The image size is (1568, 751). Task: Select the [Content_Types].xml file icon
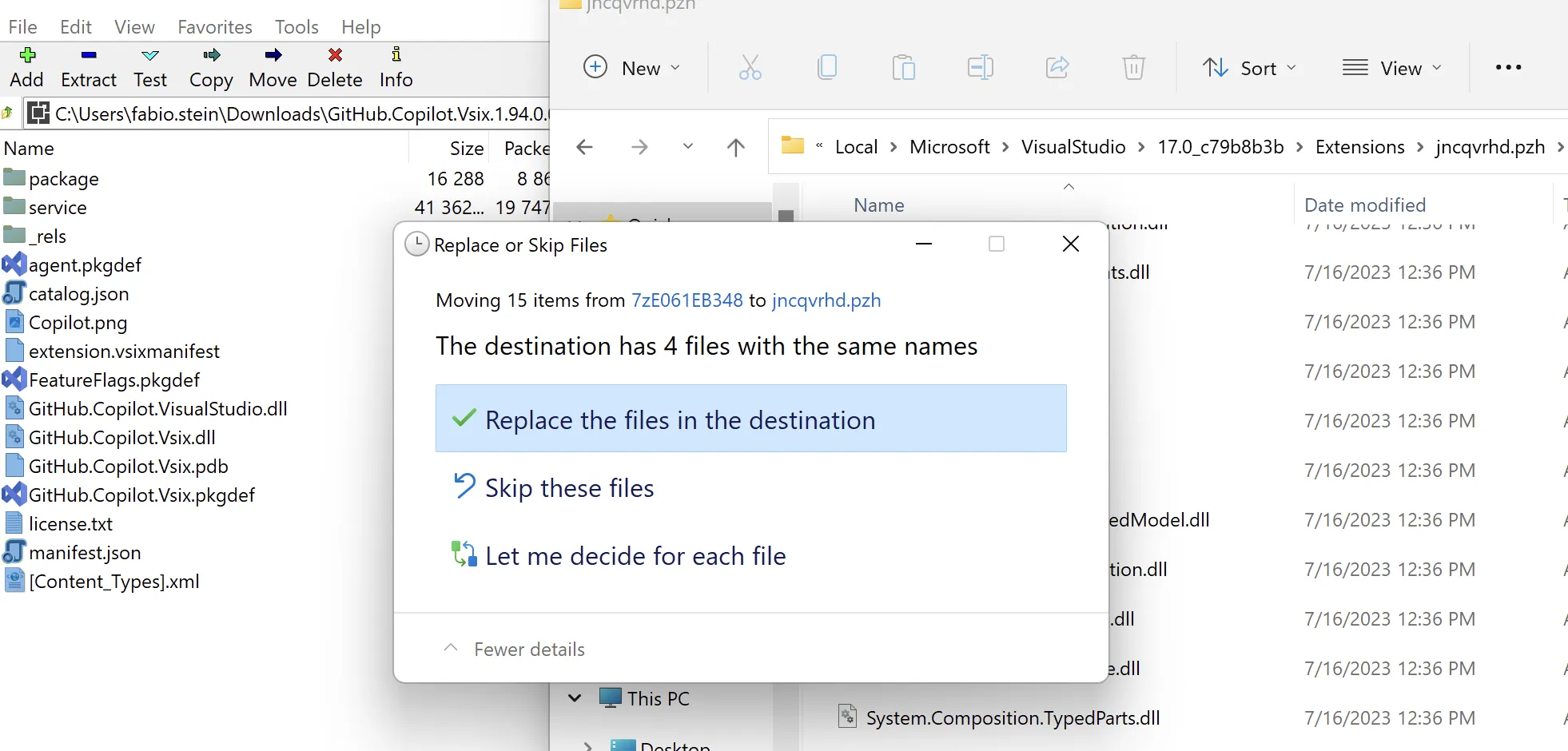coord(14,580)
